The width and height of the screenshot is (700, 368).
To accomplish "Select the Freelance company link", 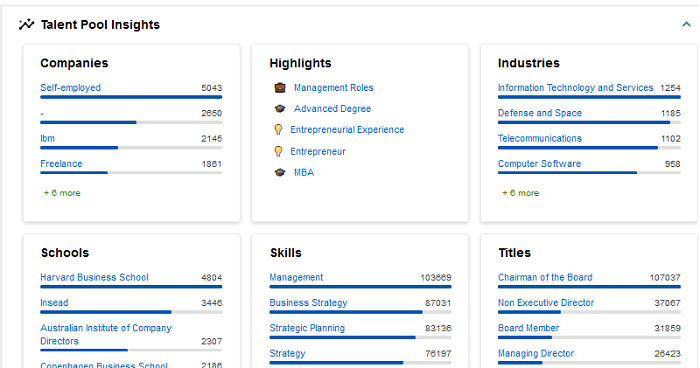I will pyautogui.click(x=61, y=163).
